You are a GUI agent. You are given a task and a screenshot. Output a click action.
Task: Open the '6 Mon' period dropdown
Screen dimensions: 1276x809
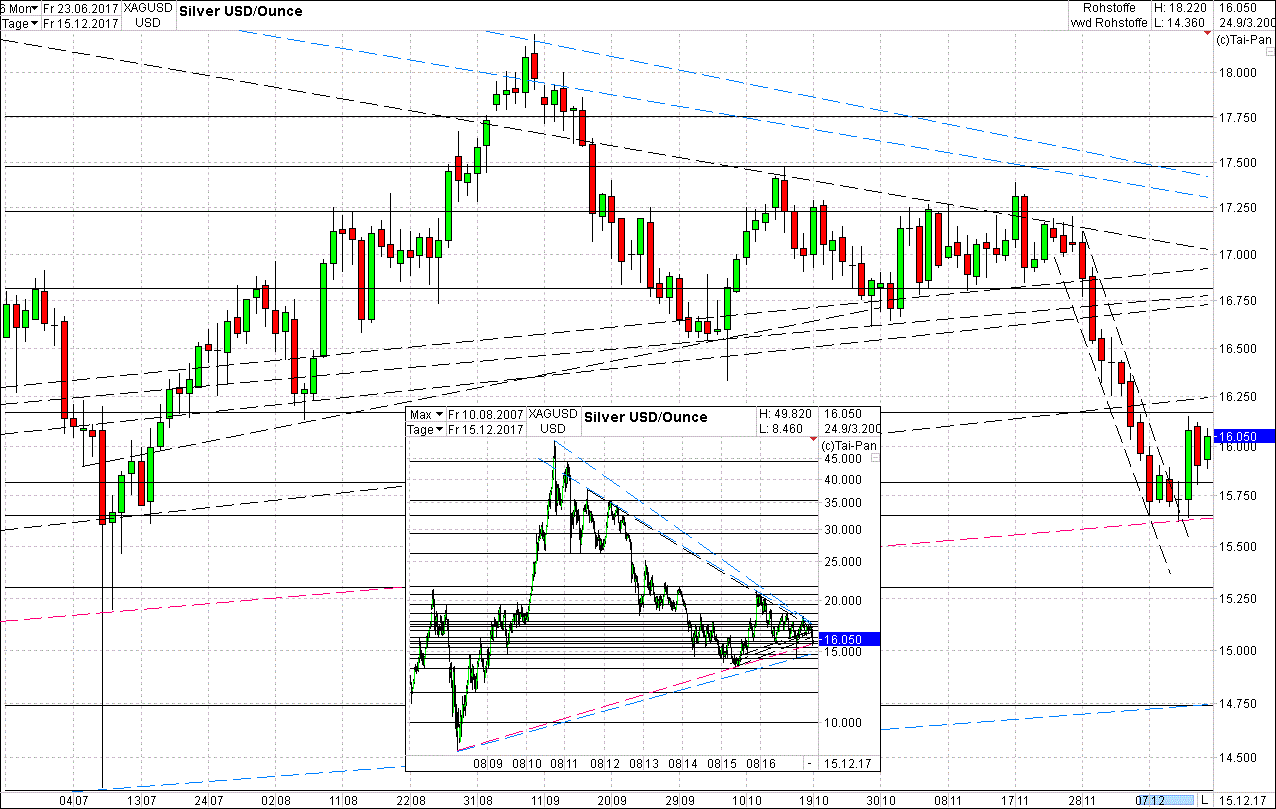click(20, 10)
